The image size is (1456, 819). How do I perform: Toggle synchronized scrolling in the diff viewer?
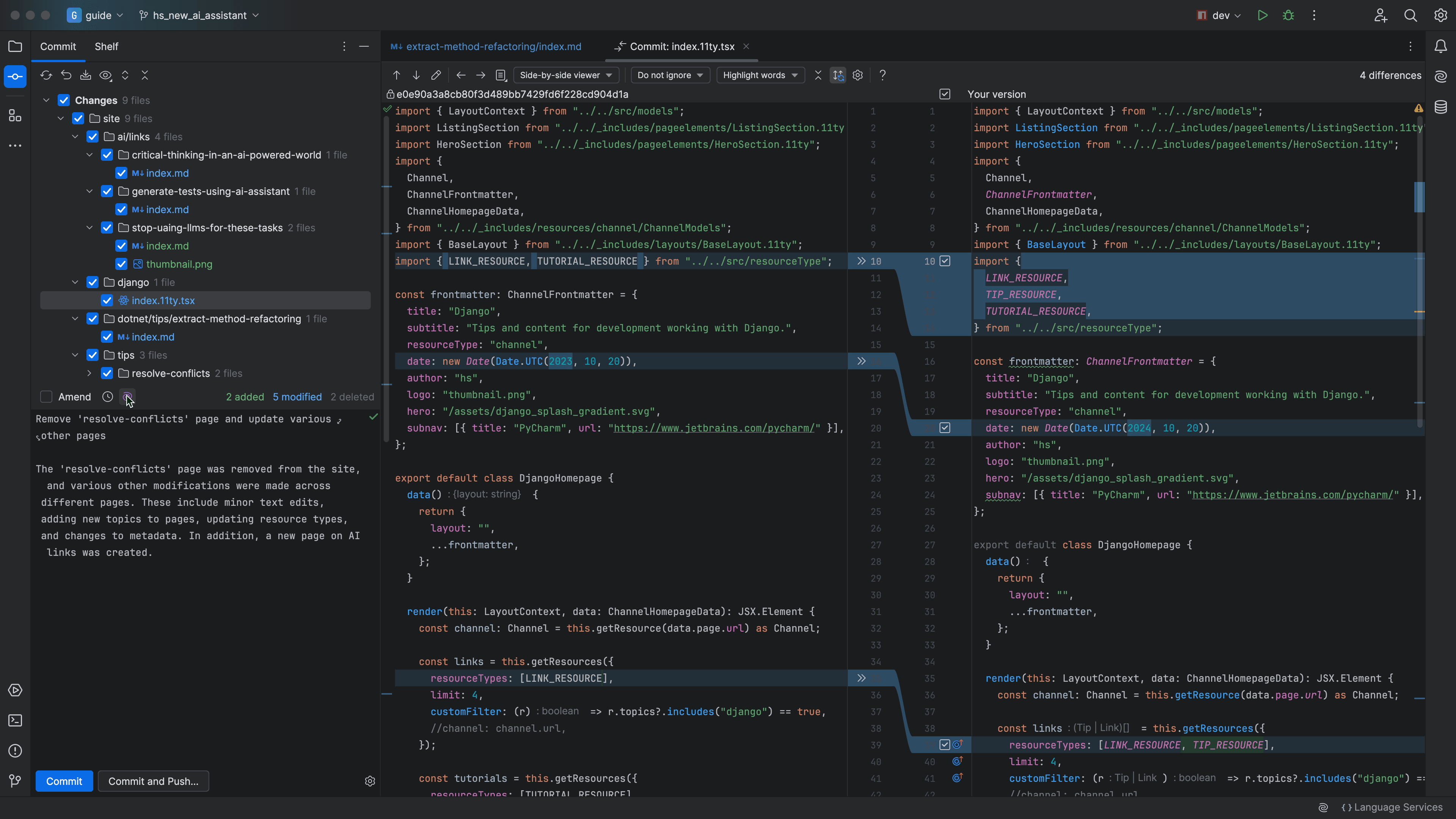click(x=838, y=75)
